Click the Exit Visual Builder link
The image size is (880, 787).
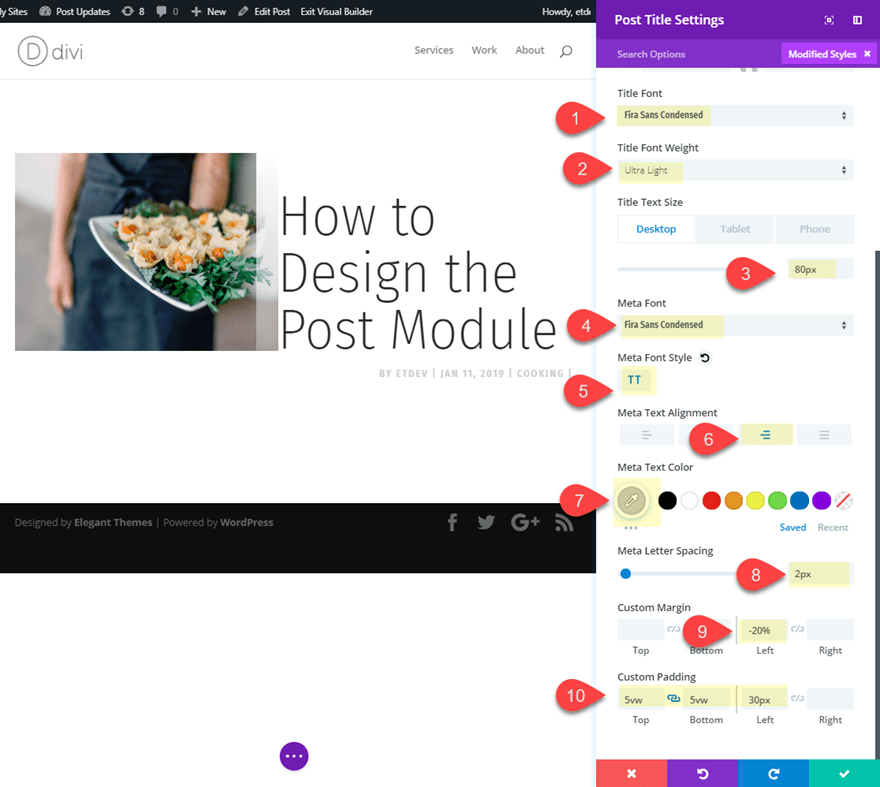tap(336, 11)
